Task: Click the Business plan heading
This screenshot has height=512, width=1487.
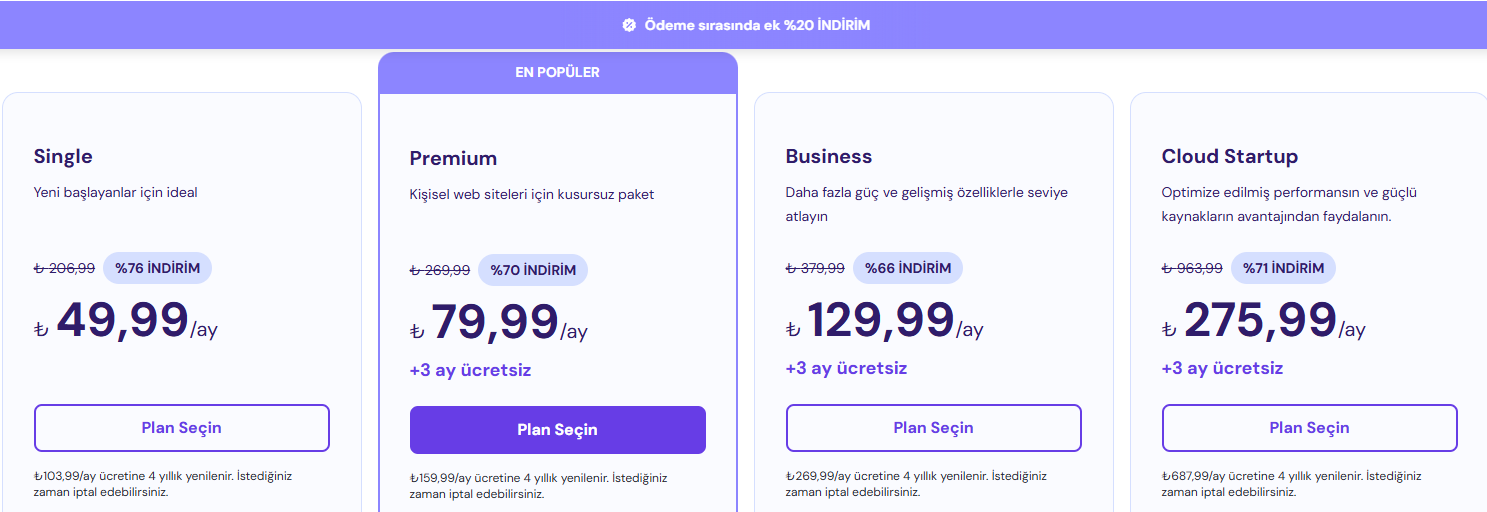Action: 829,156
